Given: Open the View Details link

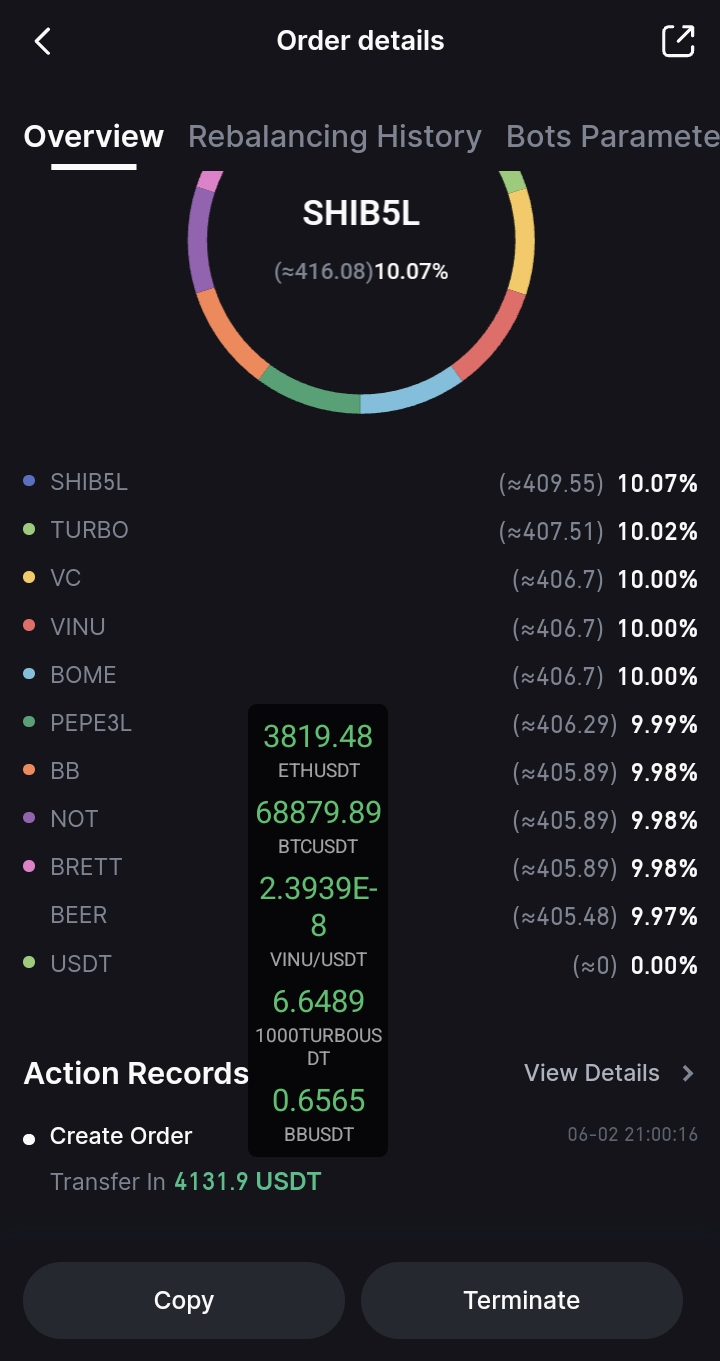Looking at the screenshot, I should [x=592, y=1073].
